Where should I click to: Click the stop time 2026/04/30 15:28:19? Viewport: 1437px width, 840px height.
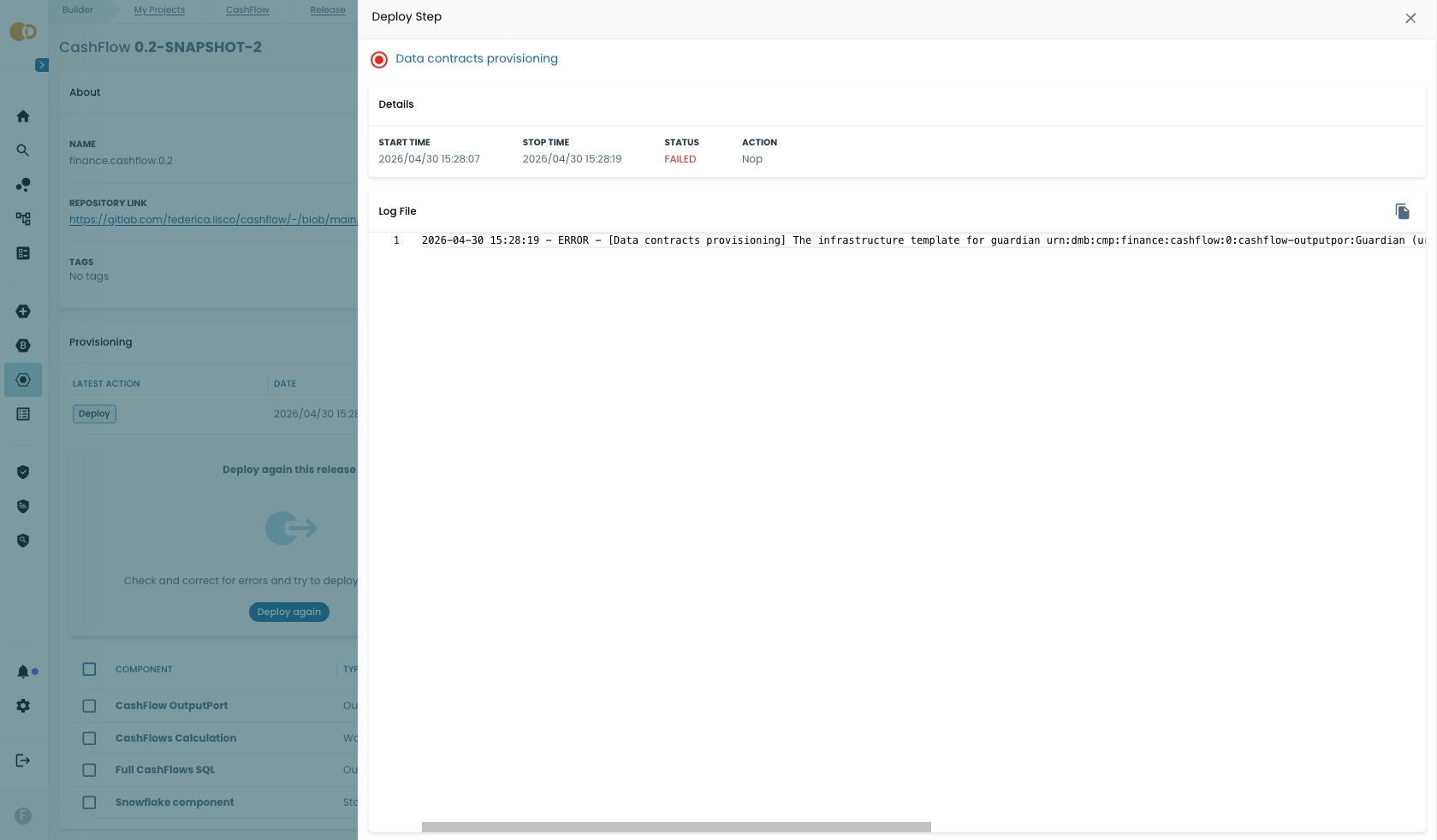tap(573, 159)
